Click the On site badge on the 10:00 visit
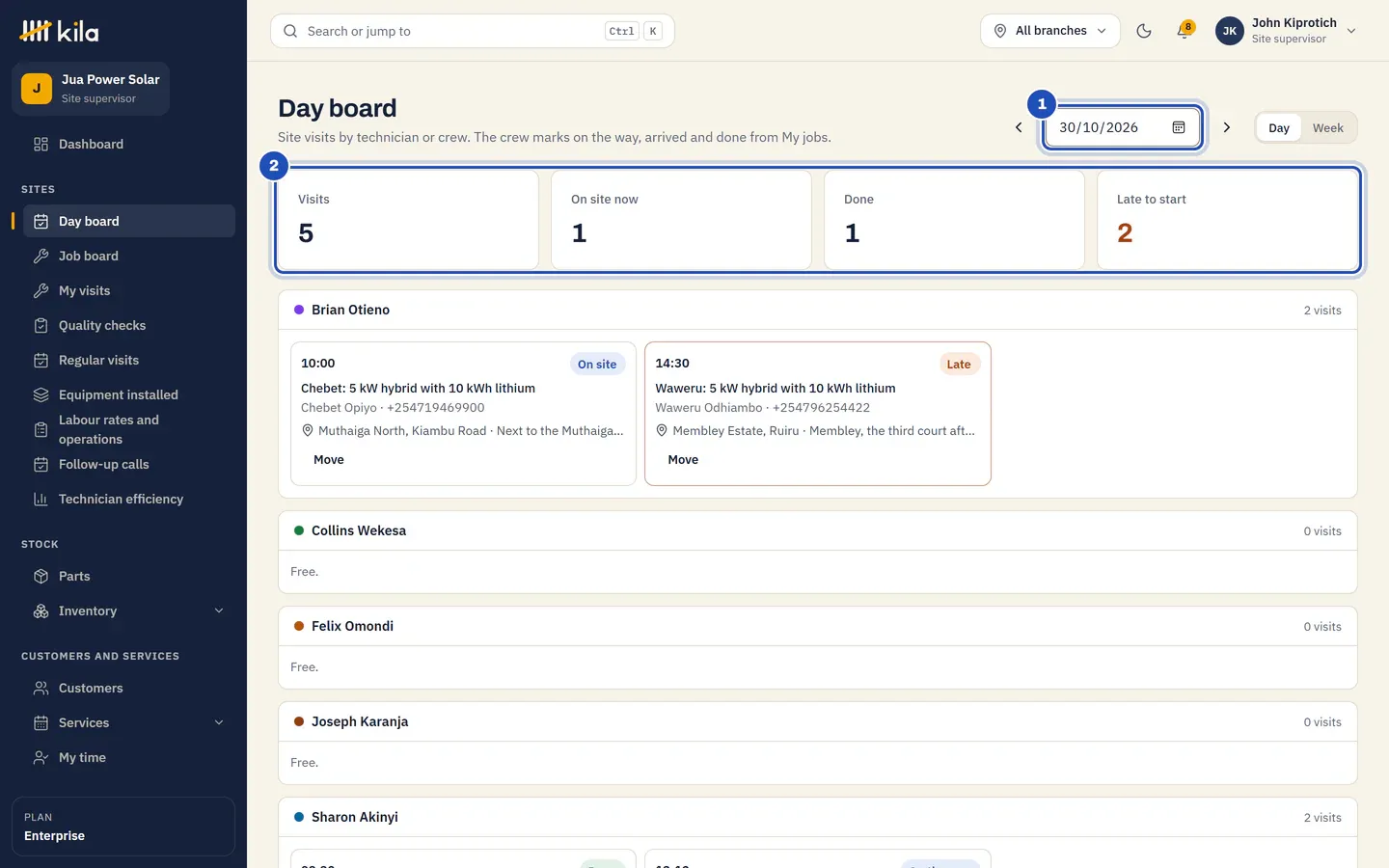Viewport: 1389px width, 868px height. [x=597, y=364]
